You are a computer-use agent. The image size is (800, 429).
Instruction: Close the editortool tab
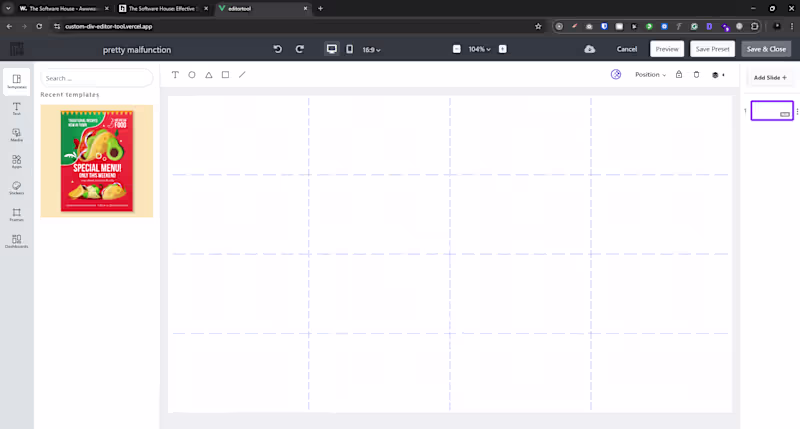305,8
